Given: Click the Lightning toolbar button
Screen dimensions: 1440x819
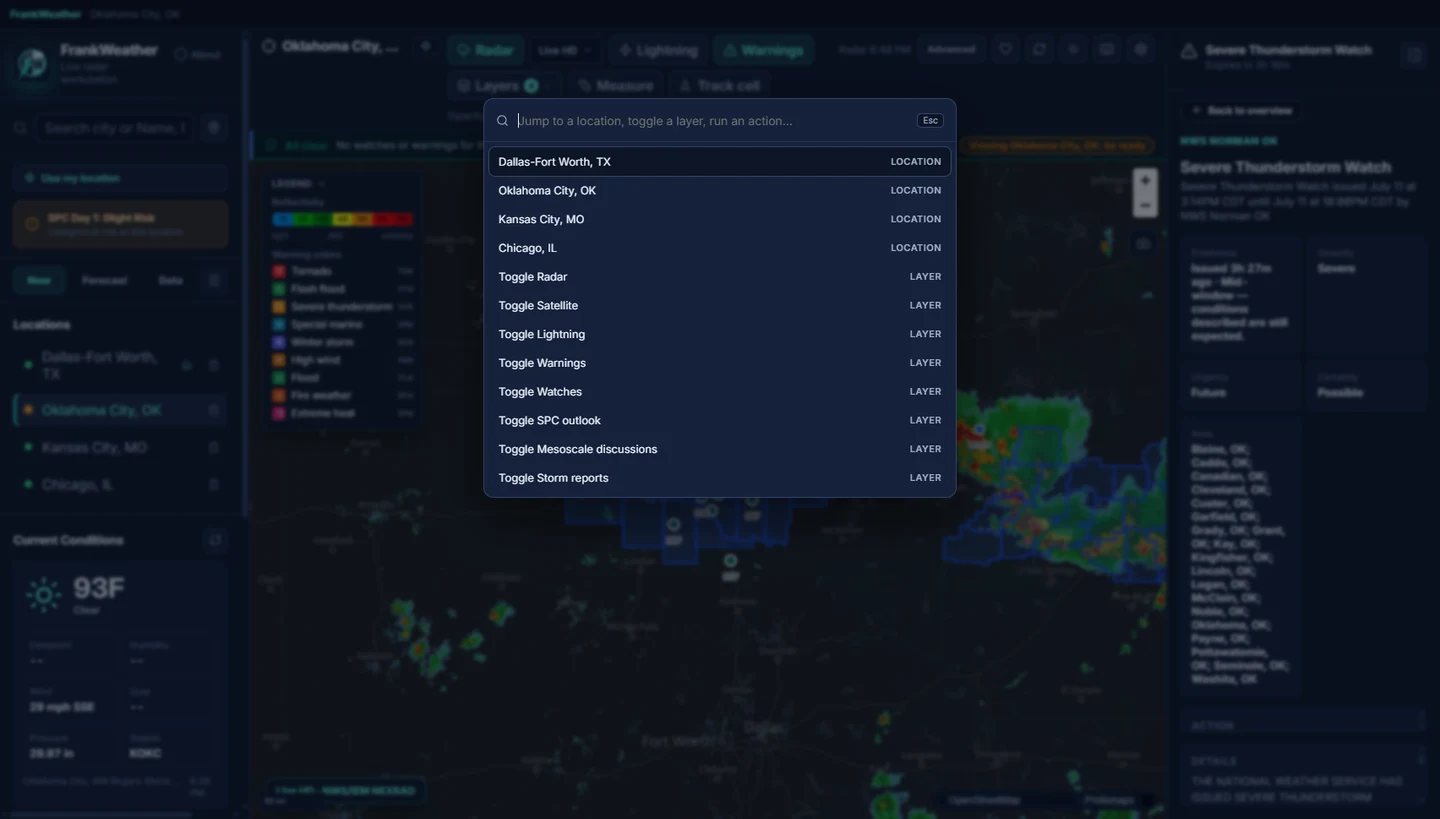Looking at the screenshot, I should (658, 50).
